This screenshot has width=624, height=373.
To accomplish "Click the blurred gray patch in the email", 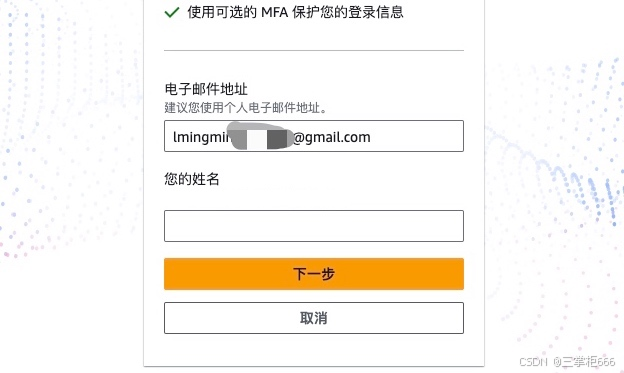I will (261, 137).
